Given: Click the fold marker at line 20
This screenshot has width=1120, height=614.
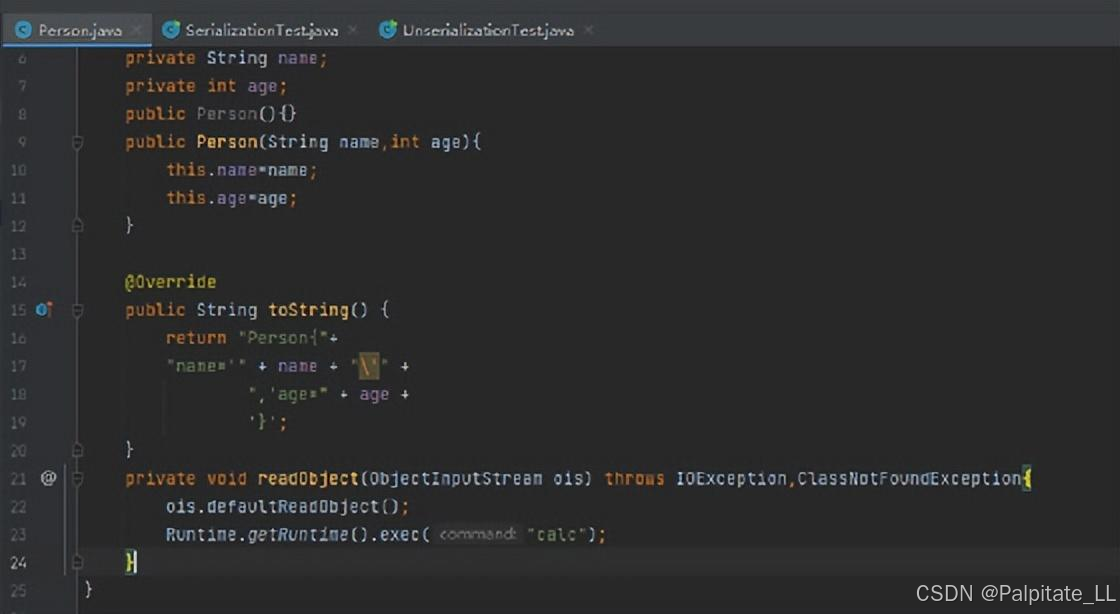Looking at the screenshot, I should coord(76,450).
